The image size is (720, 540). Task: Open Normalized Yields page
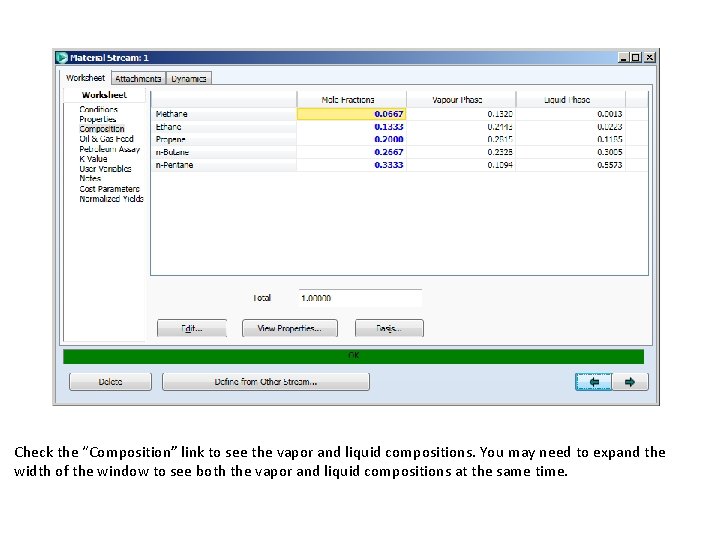(111, 199)
